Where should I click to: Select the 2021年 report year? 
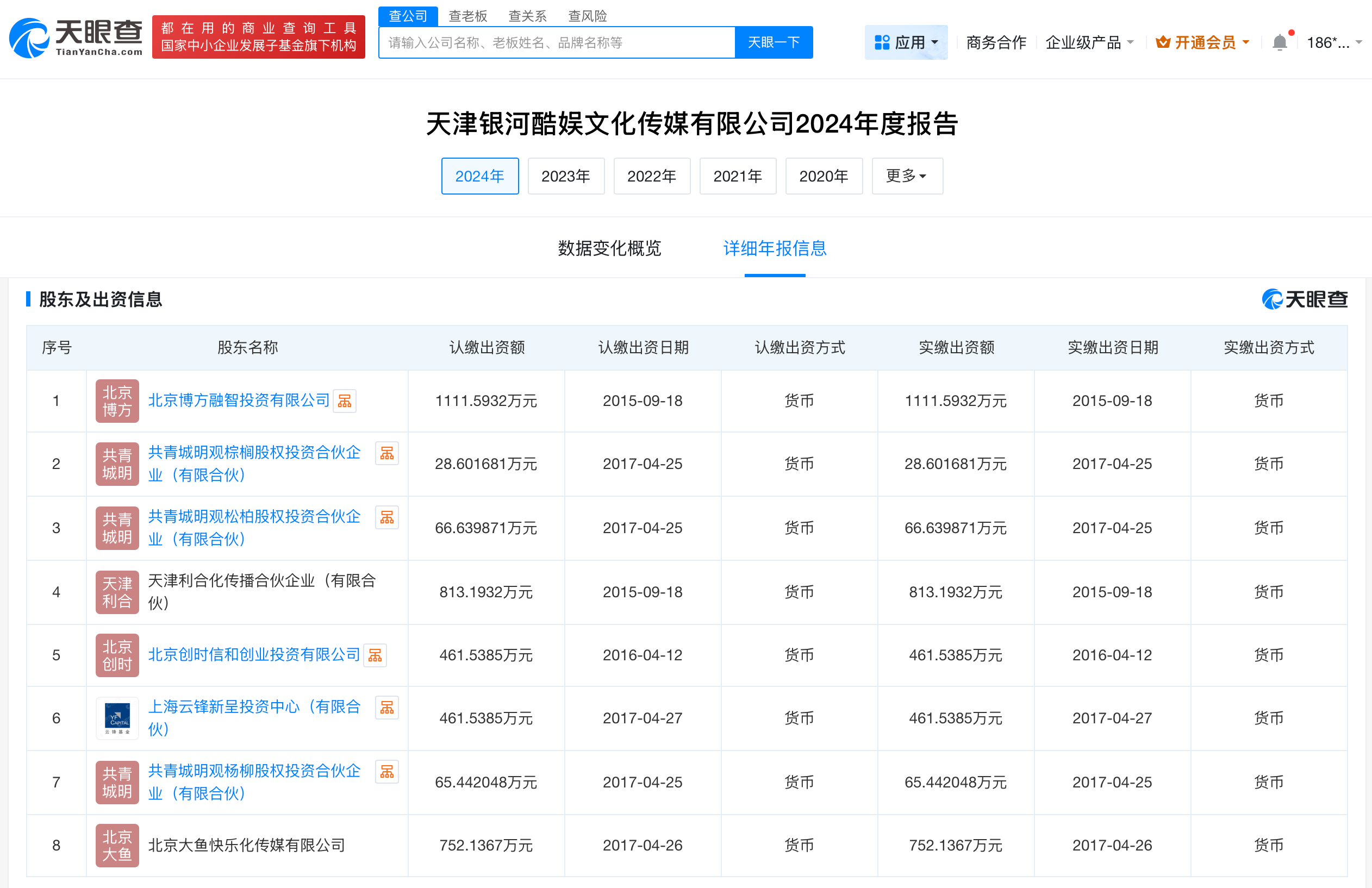point(738,176)
